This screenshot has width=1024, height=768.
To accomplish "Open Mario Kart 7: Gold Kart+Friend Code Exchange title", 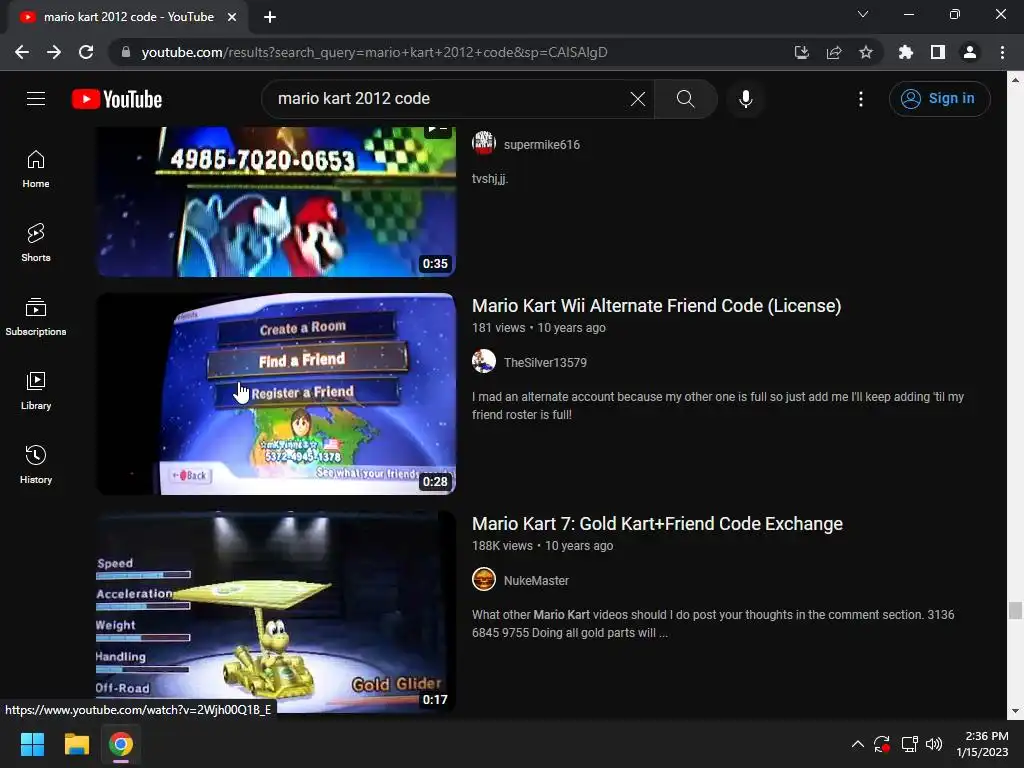I will [x=657, y=524].
